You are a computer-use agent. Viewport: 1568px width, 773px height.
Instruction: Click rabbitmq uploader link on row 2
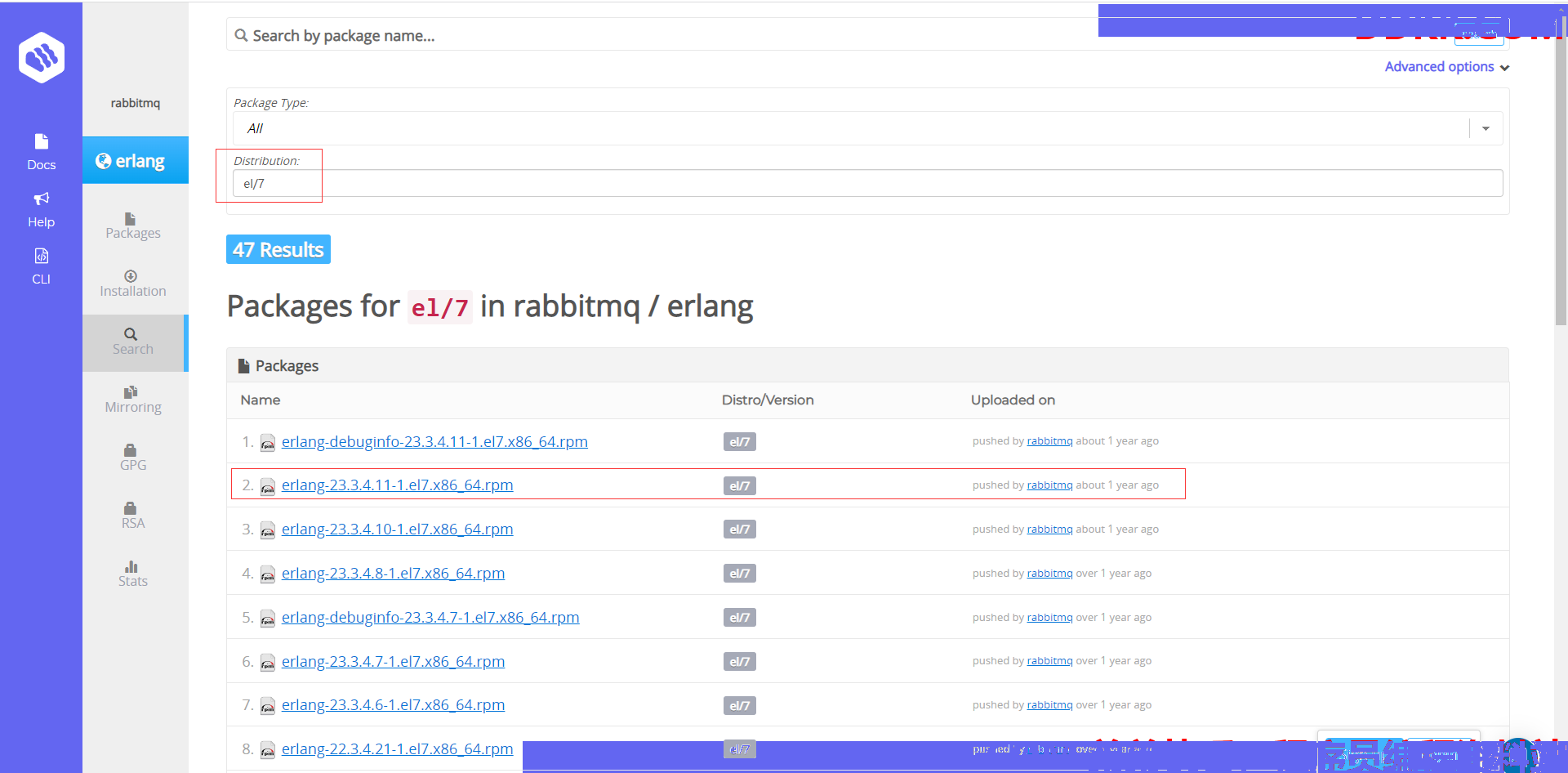click(x=1049, y=485)
